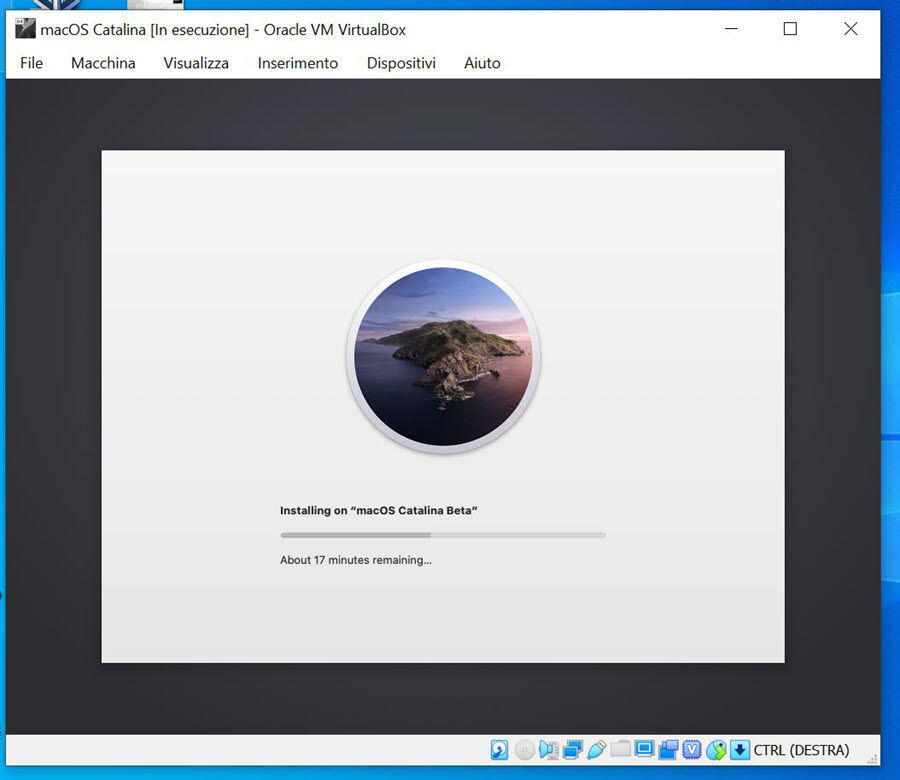Open the Inserimento menu
The height and width of the screenshot is (780, 900).
297,63
